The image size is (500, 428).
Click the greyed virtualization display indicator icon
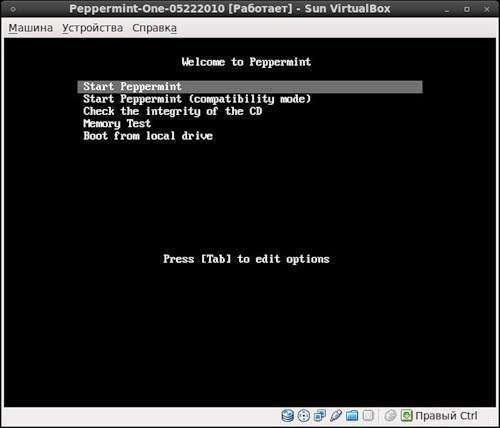click(368, 416)
